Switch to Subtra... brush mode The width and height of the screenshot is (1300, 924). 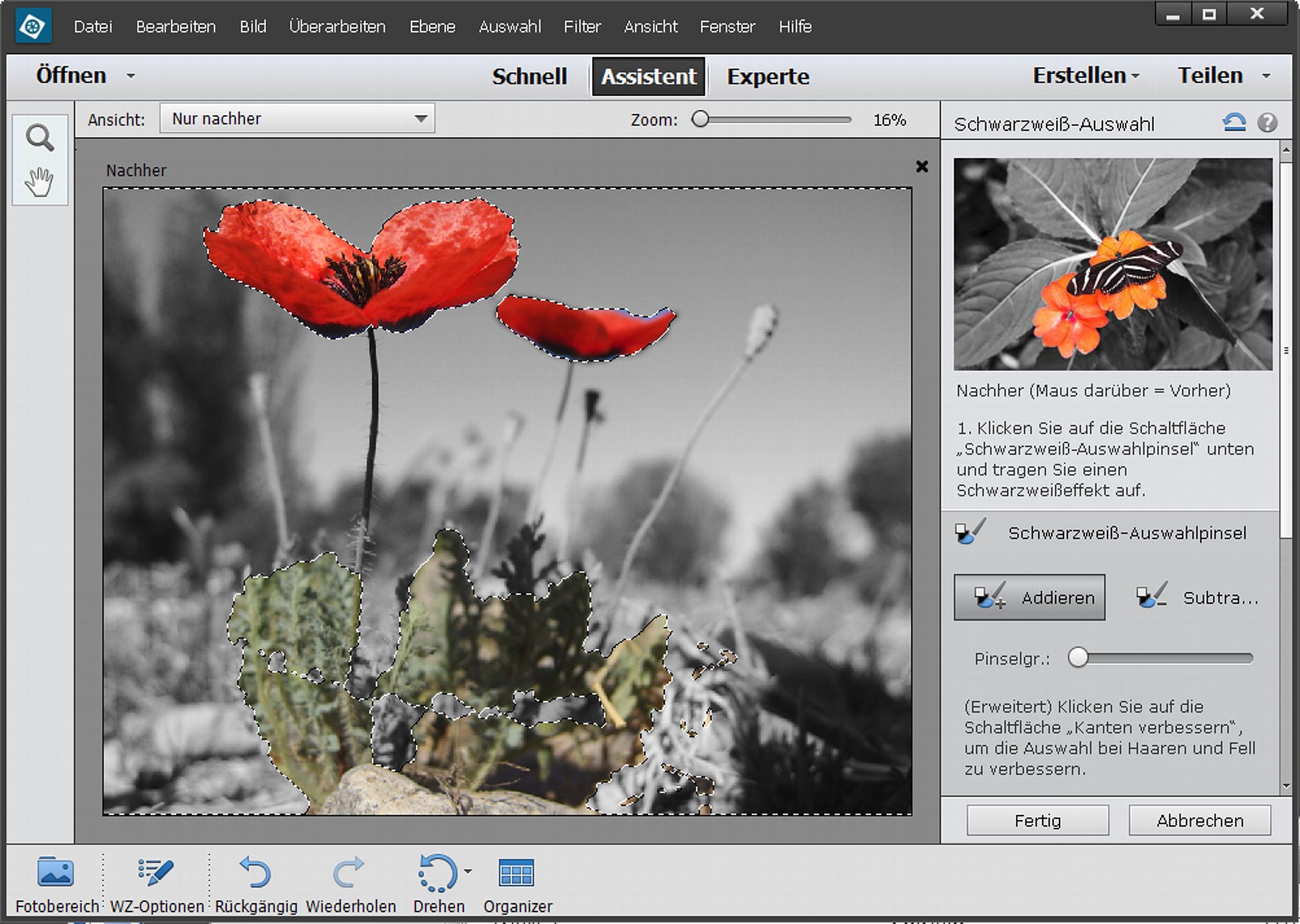1197,597
